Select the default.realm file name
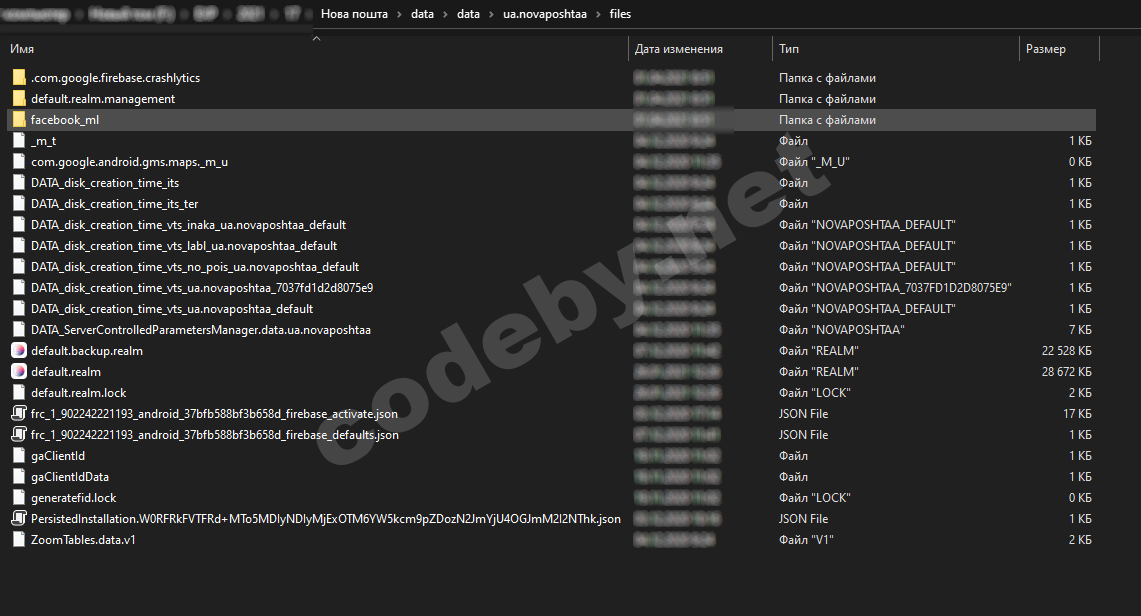Viewport: 1141px width, 616px height. tap(65, 372)
